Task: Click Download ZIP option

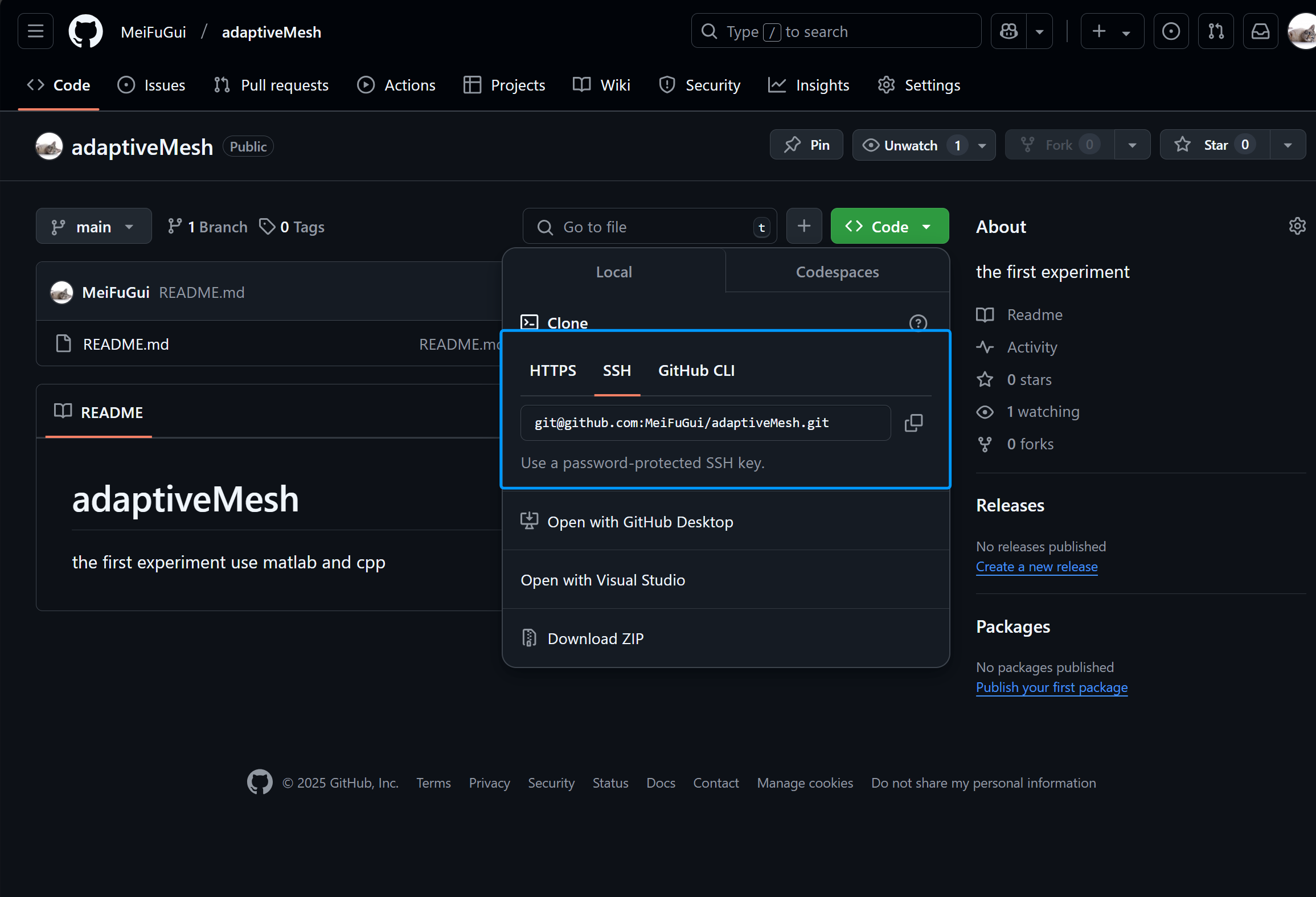Action: click(595, 638)
